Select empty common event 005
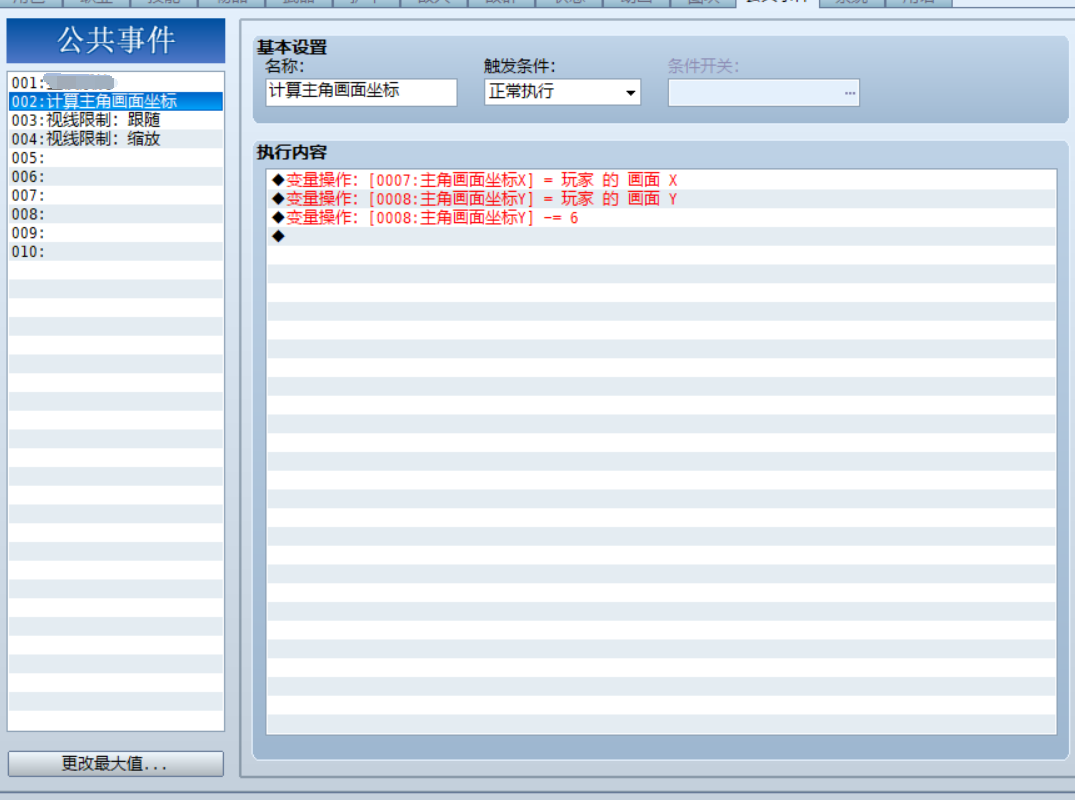Screen dimensions: 1075x800 pyautogui.click(x=116, y=158)
